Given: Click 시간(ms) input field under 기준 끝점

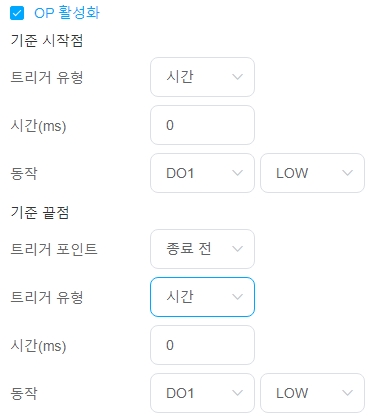Looking at the screenshot, I should [202, 345].
